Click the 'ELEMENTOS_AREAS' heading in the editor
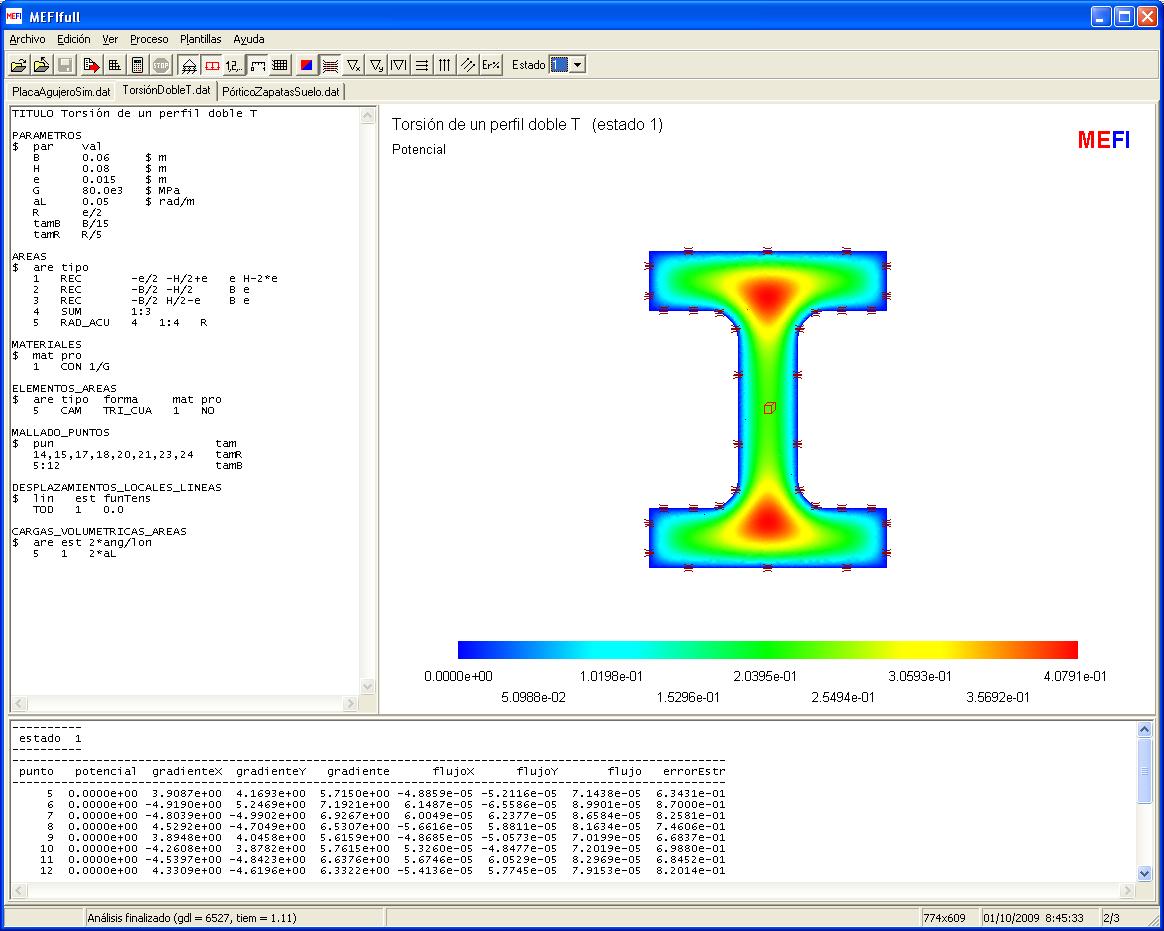Viewport: 1164px width, 931px height. pyautogui.click(x=64, y=388)
